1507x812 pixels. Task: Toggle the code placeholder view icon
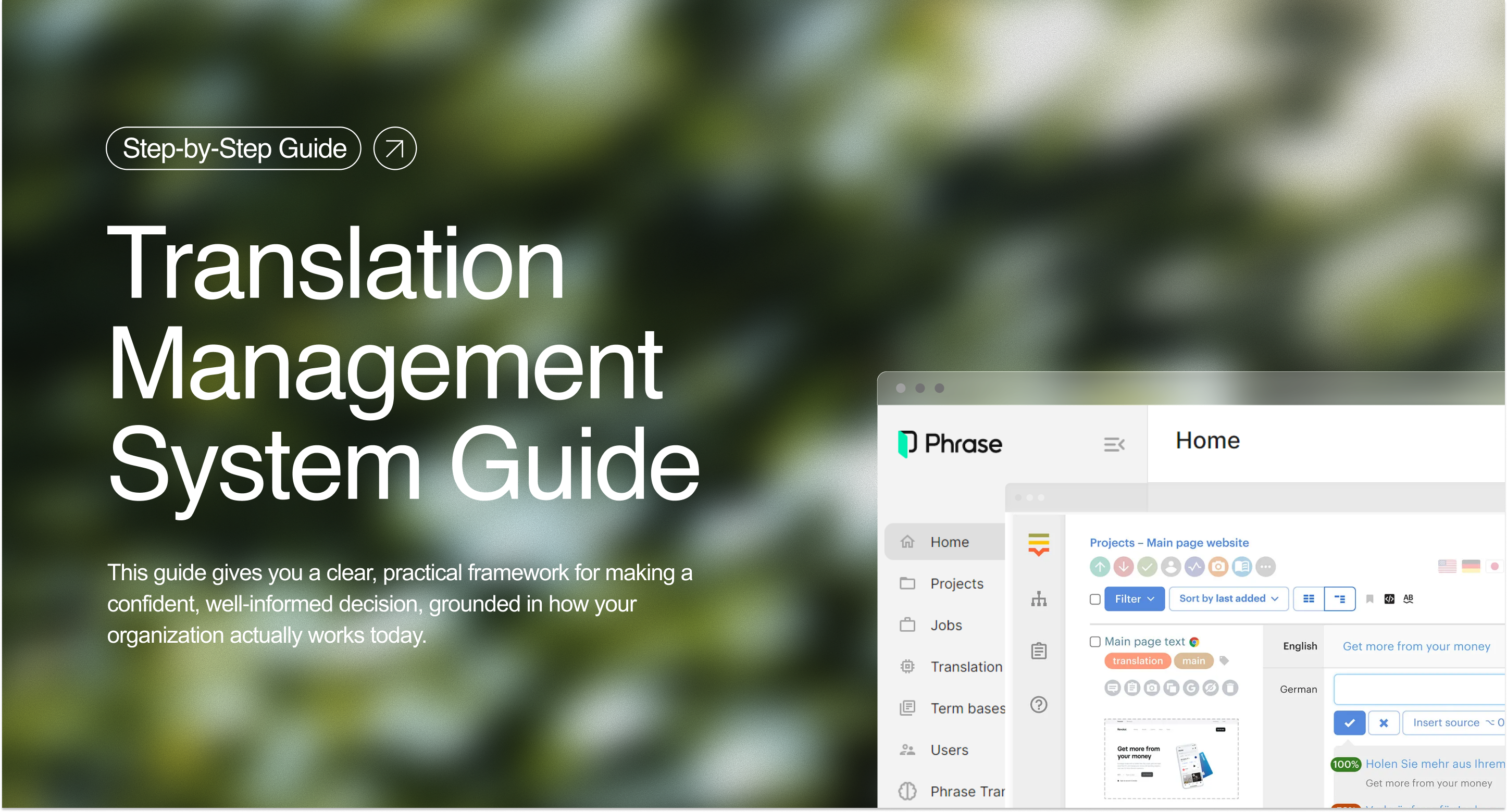pos(1389,599)
